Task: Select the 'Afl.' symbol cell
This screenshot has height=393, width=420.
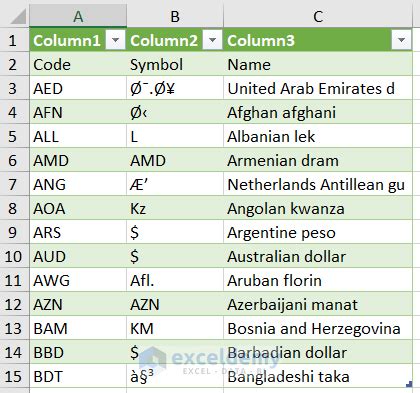Action: pos(175,280)
